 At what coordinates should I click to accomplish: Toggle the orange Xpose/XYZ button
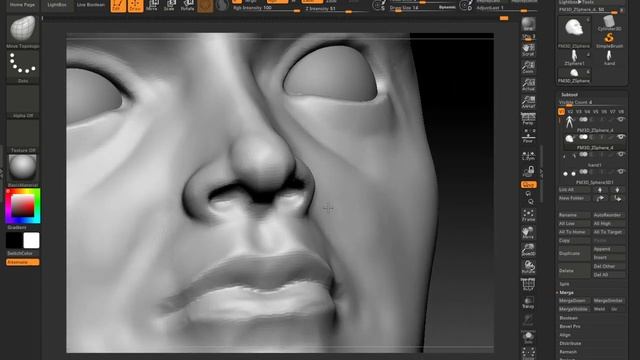click(x=529, y=184)
